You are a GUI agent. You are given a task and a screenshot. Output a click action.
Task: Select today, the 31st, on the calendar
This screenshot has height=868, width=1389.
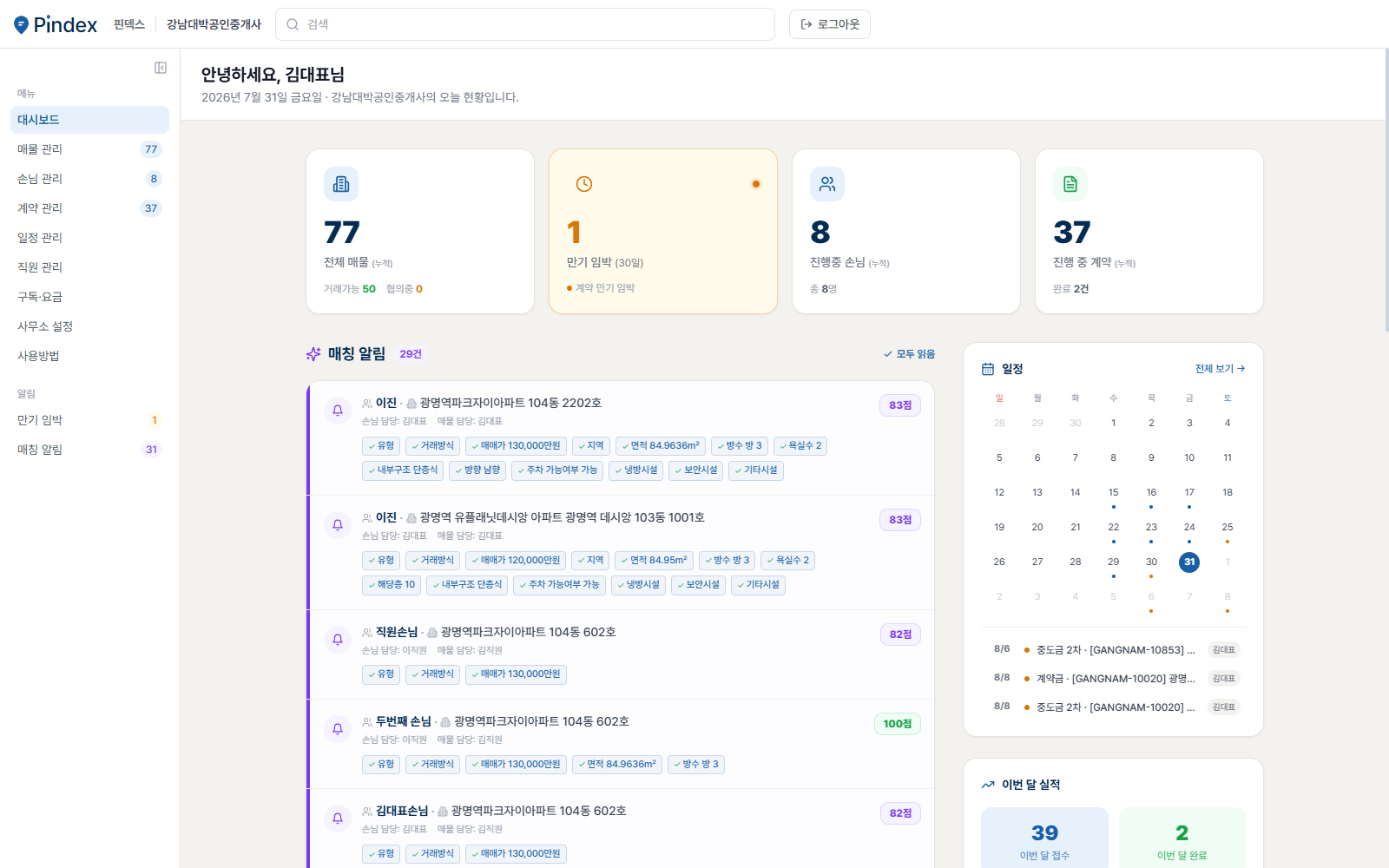coord(1189,562)
